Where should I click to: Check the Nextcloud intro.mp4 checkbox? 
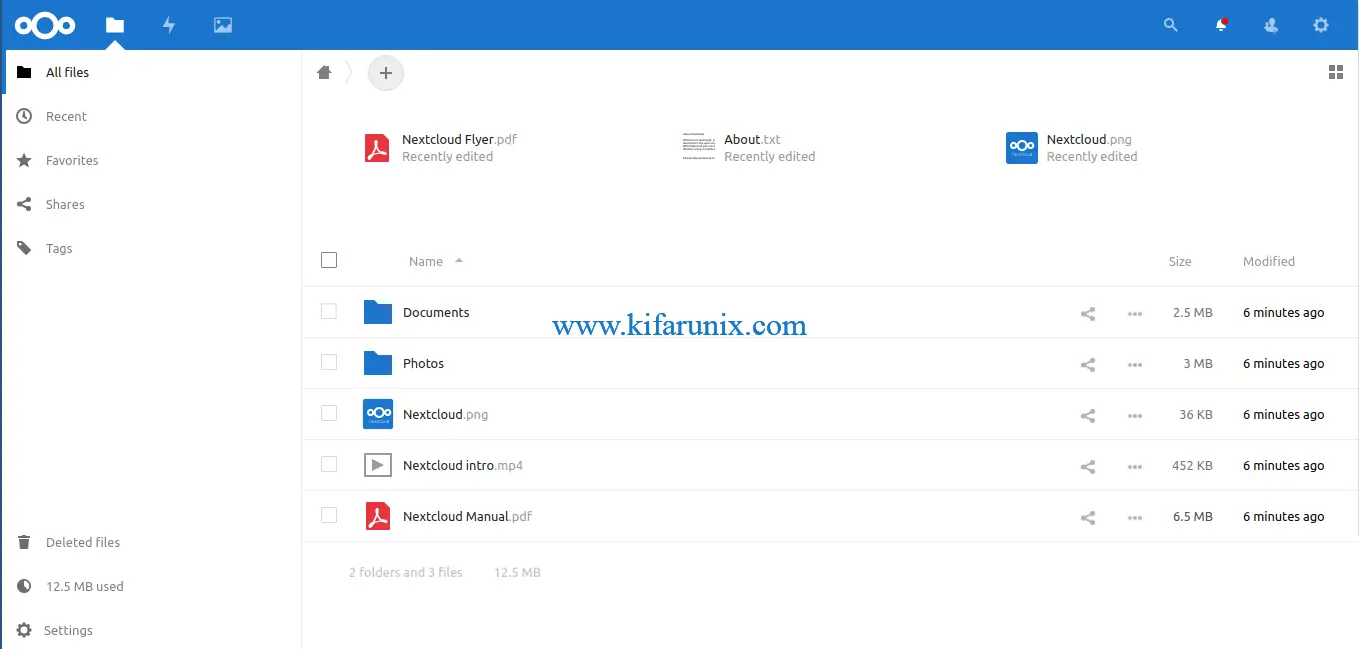click(329, 464)
